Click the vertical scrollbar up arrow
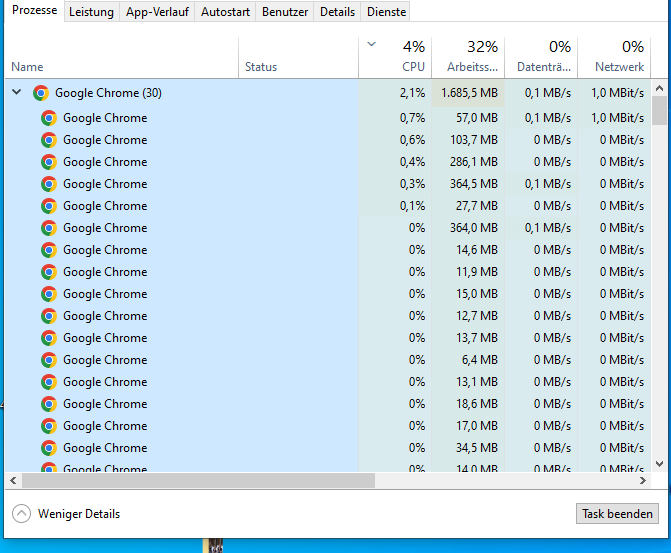Image resolution: width=671 pixels, height=553 pixels. [659, 88]
